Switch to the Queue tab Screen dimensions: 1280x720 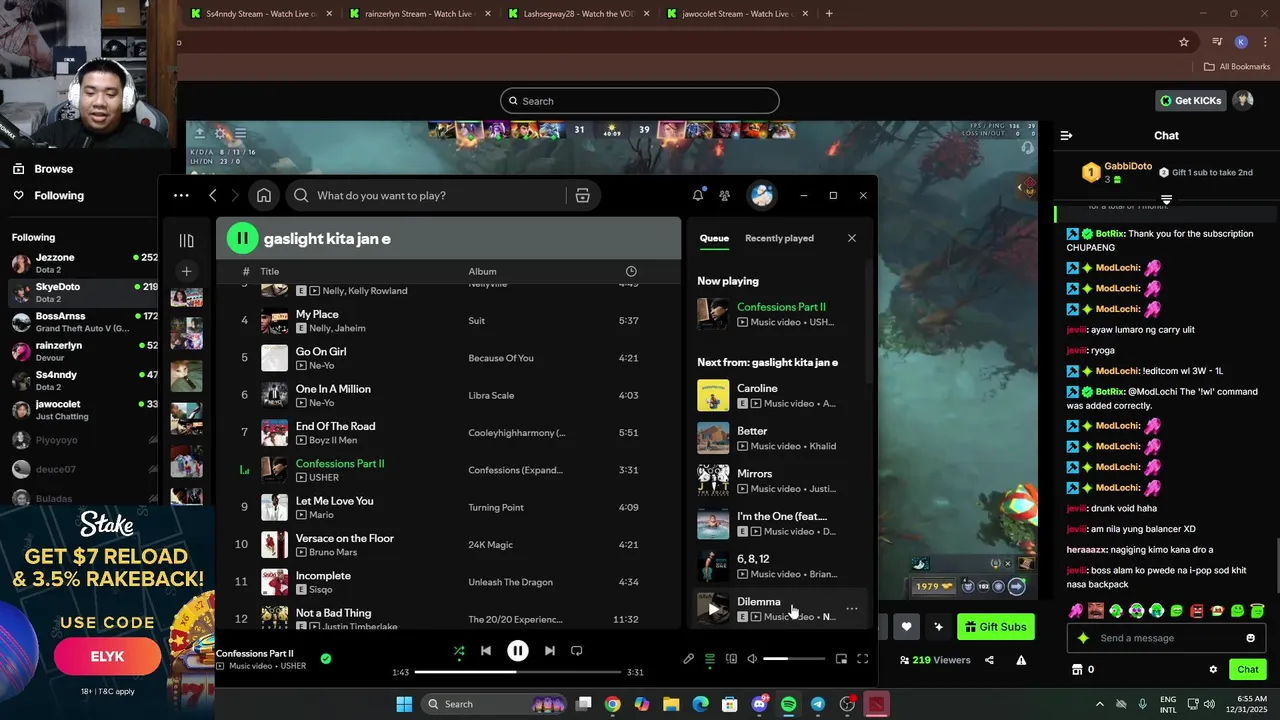[x=714, y=238]
